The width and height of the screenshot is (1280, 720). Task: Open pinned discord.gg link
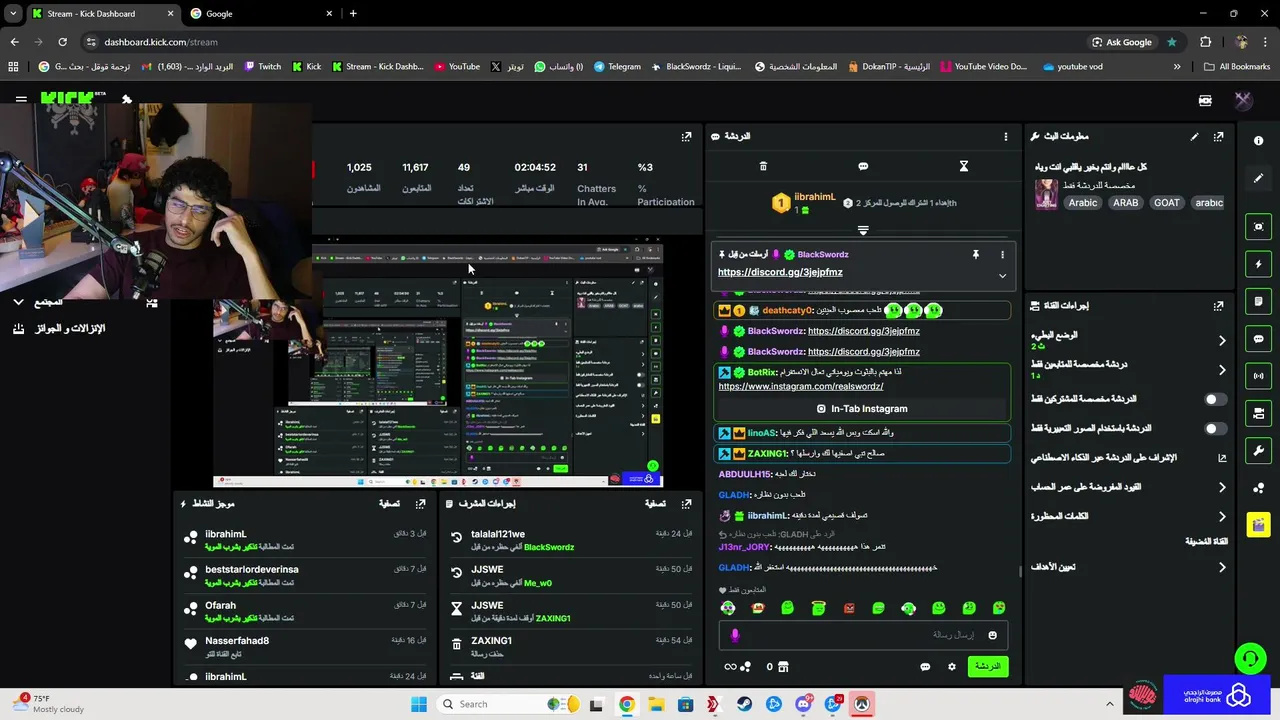780,272
